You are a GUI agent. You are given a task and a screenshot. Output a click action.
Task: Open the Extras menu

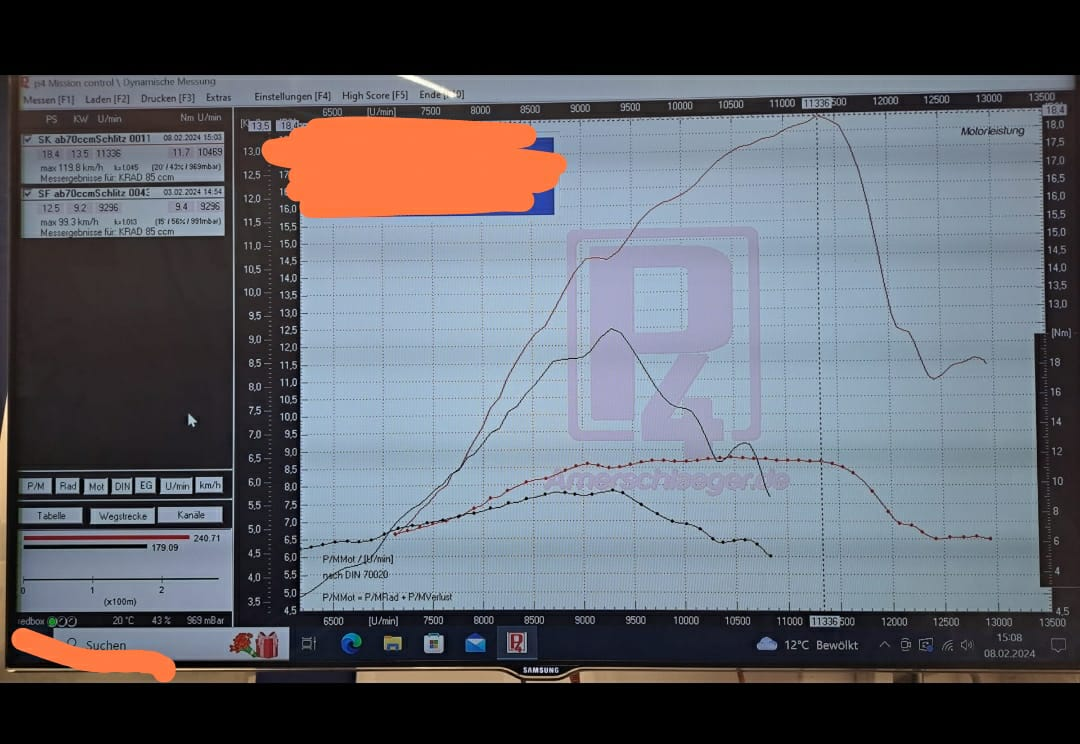218,98
